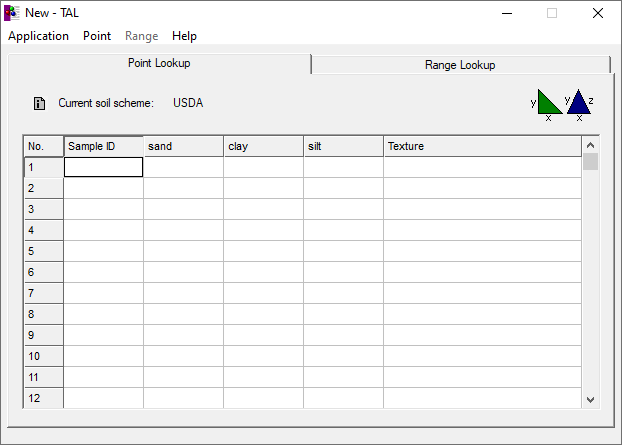Screen dimensions: 622x445
Task: Click the clay cell in row 11
Action: [264, 378]
